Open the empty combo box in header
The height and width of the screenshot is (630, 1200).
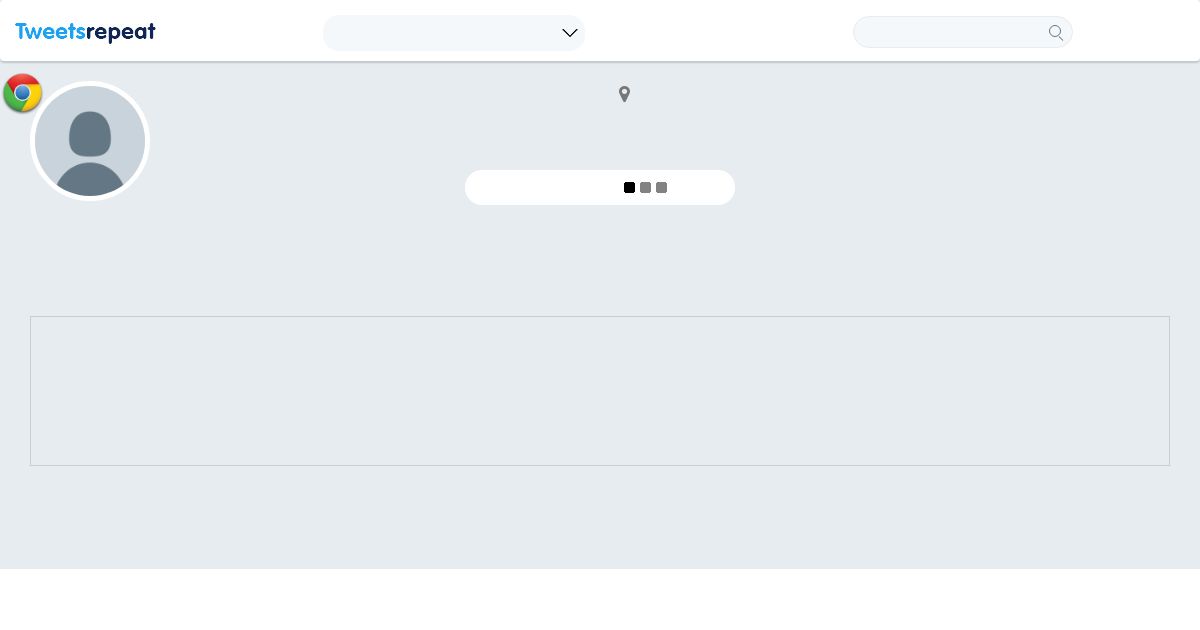click(x=454, y=33)
